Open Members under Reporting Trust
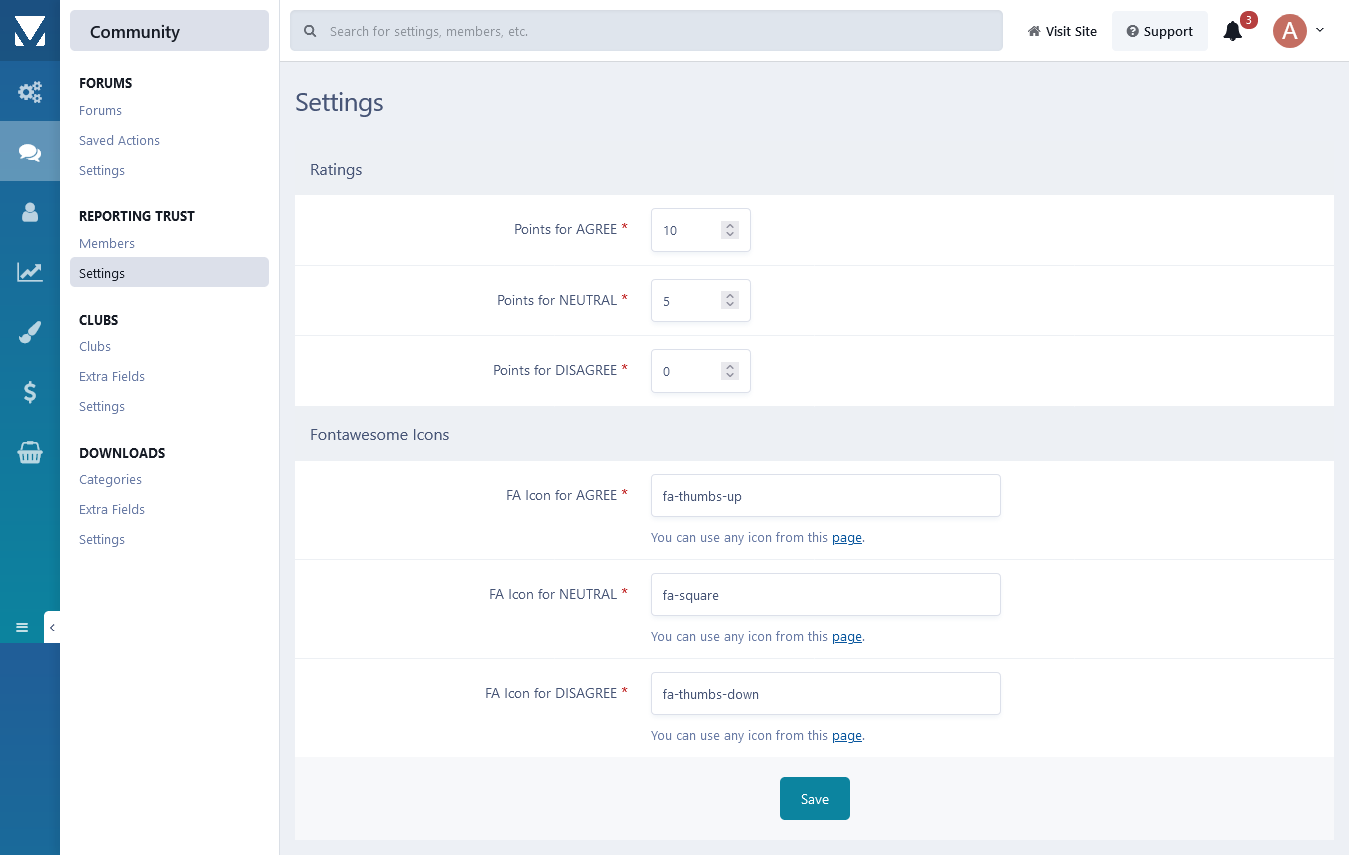 [x=107, y=243]
